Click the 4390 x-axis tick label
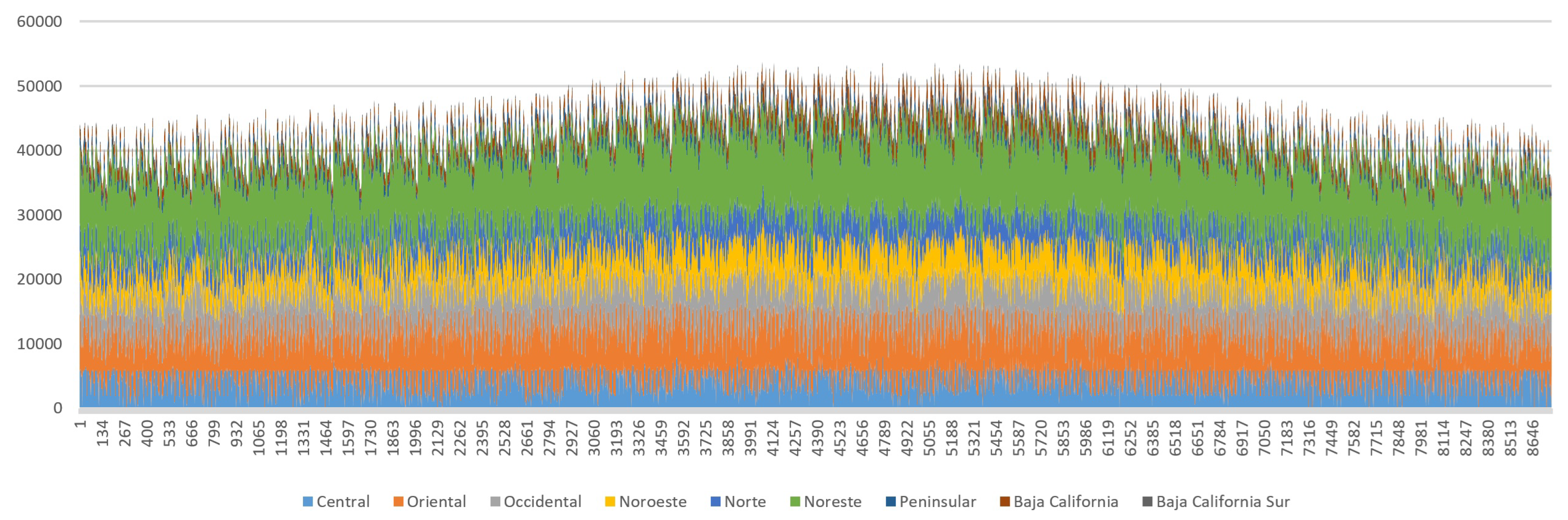 pyautogui.click(x=818, y=437)
